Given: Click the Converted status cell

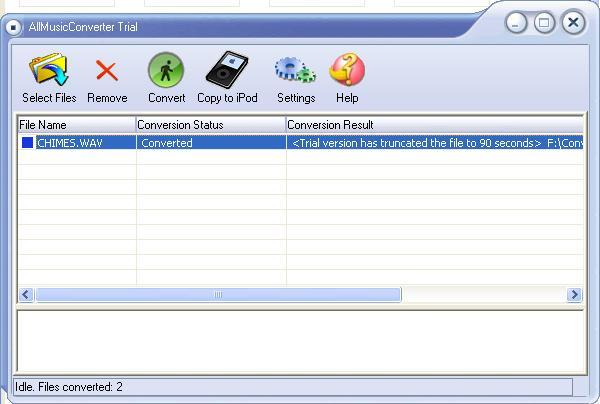Looking at the screenshot, I should tap(211, 143).
